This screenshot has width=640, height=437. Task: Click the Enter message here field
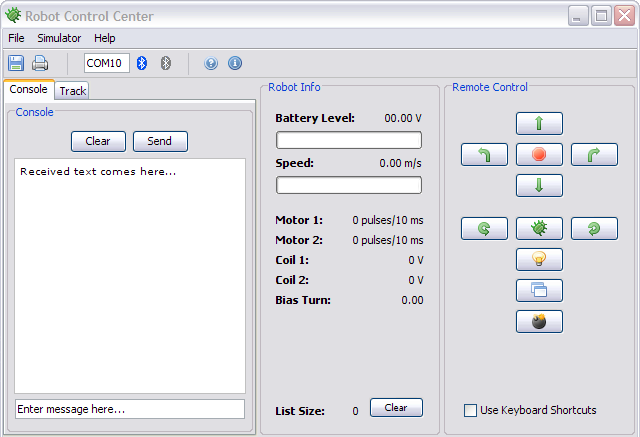coord(130,409)
